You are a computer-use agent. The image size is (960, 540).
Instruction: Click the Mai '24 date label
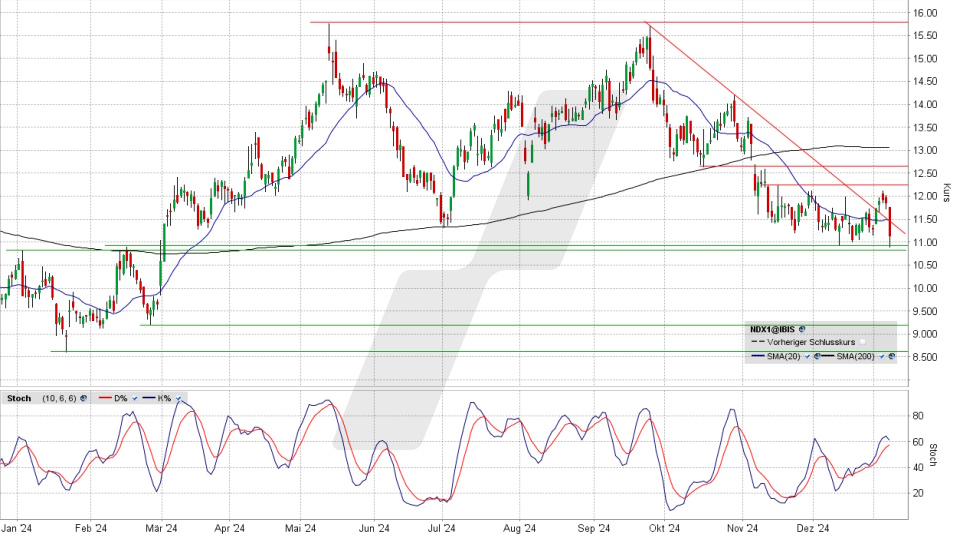tap(300, 528)
